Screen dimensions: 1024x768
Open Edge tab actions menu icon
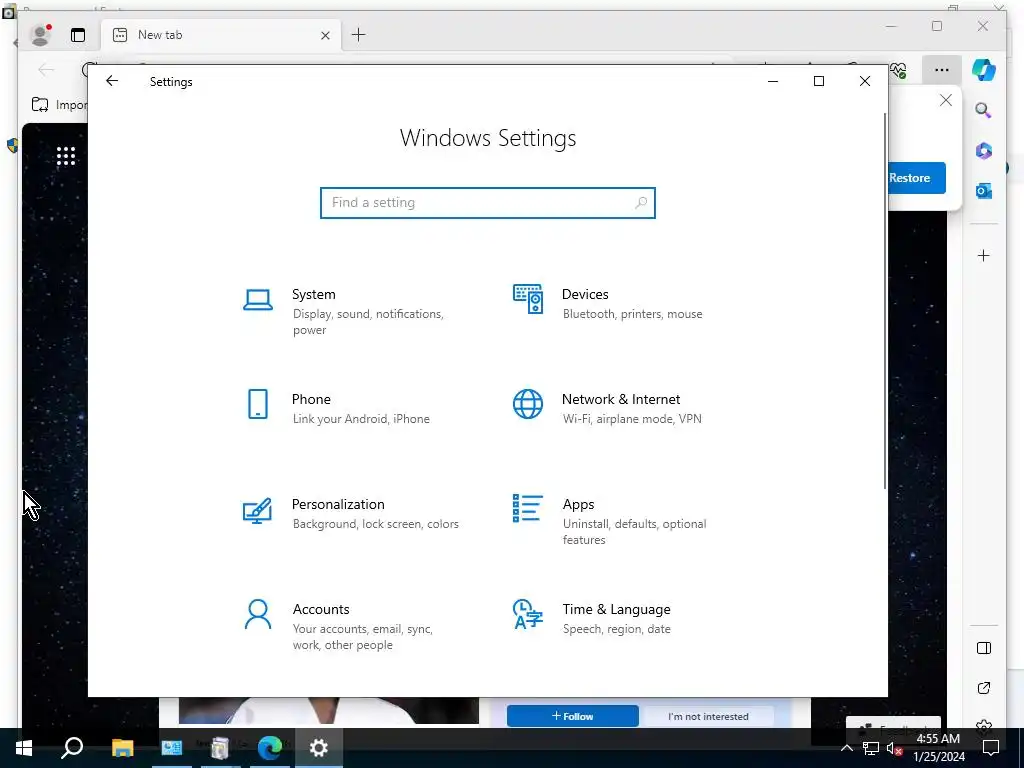[x=78, y=35]
